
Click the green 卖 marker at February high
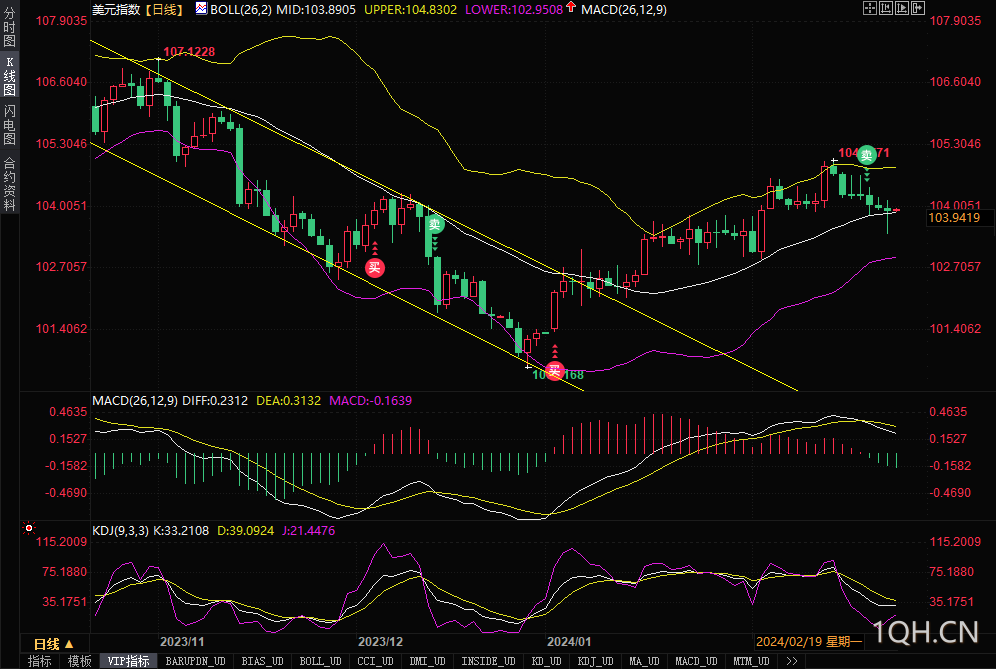[866, 154]
